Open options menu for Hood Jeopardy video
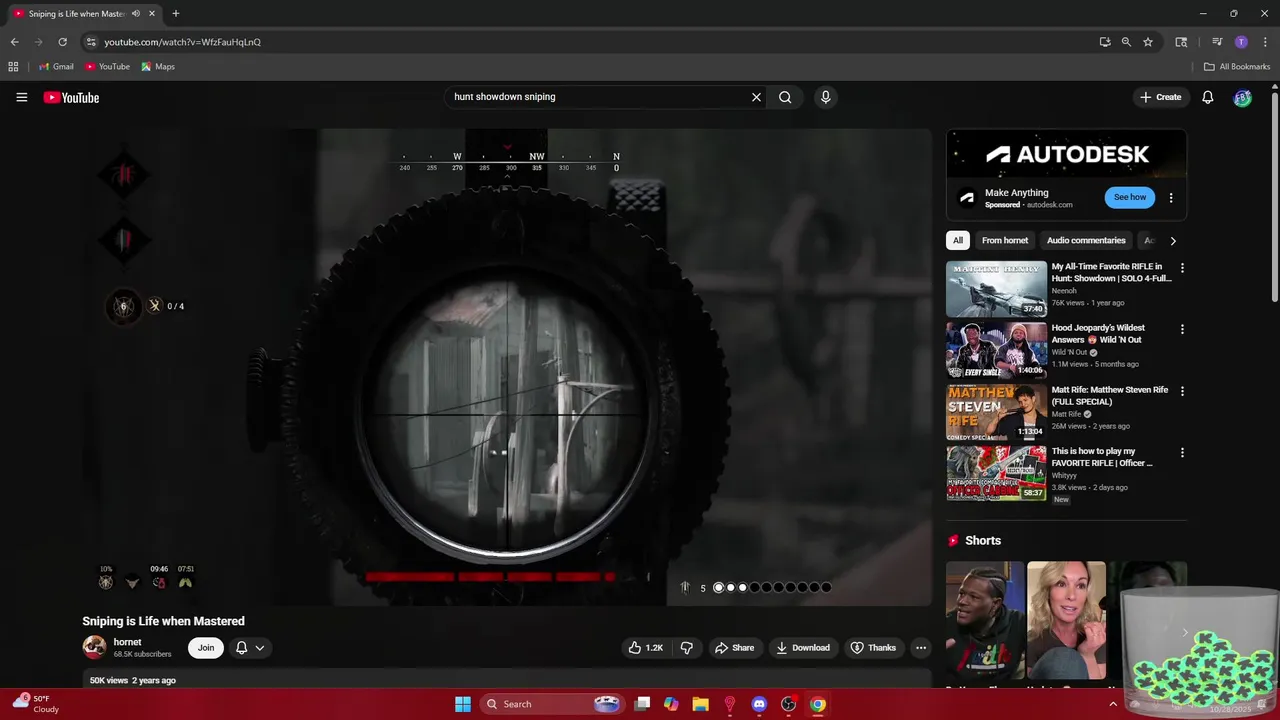This screenshot has width=1280, height=720. coord(1182,329)
